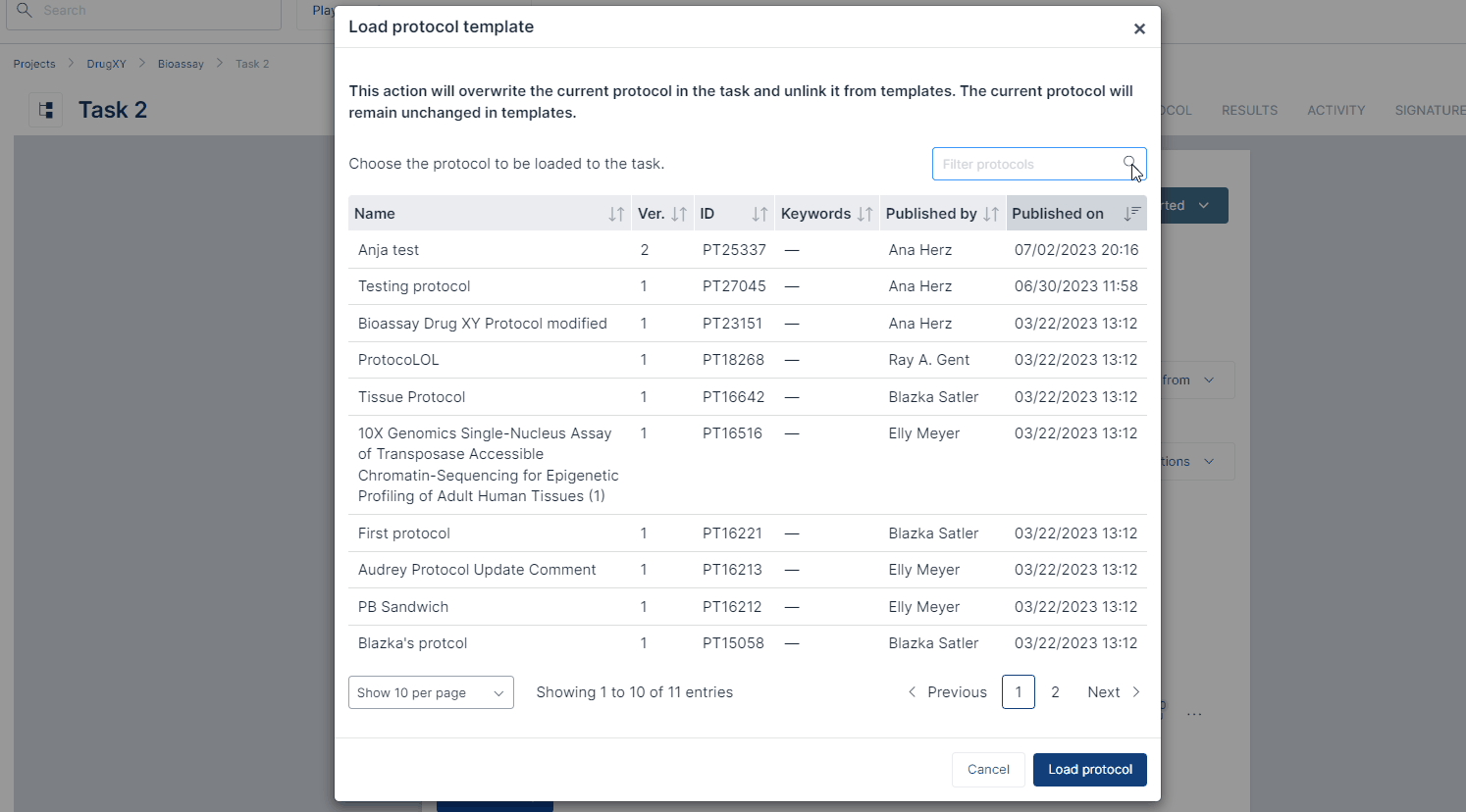Click the magnifier icon in filter protocols
This screenshot has height=812, width=1466.
pyautogui.click(x=1129, y=163)
